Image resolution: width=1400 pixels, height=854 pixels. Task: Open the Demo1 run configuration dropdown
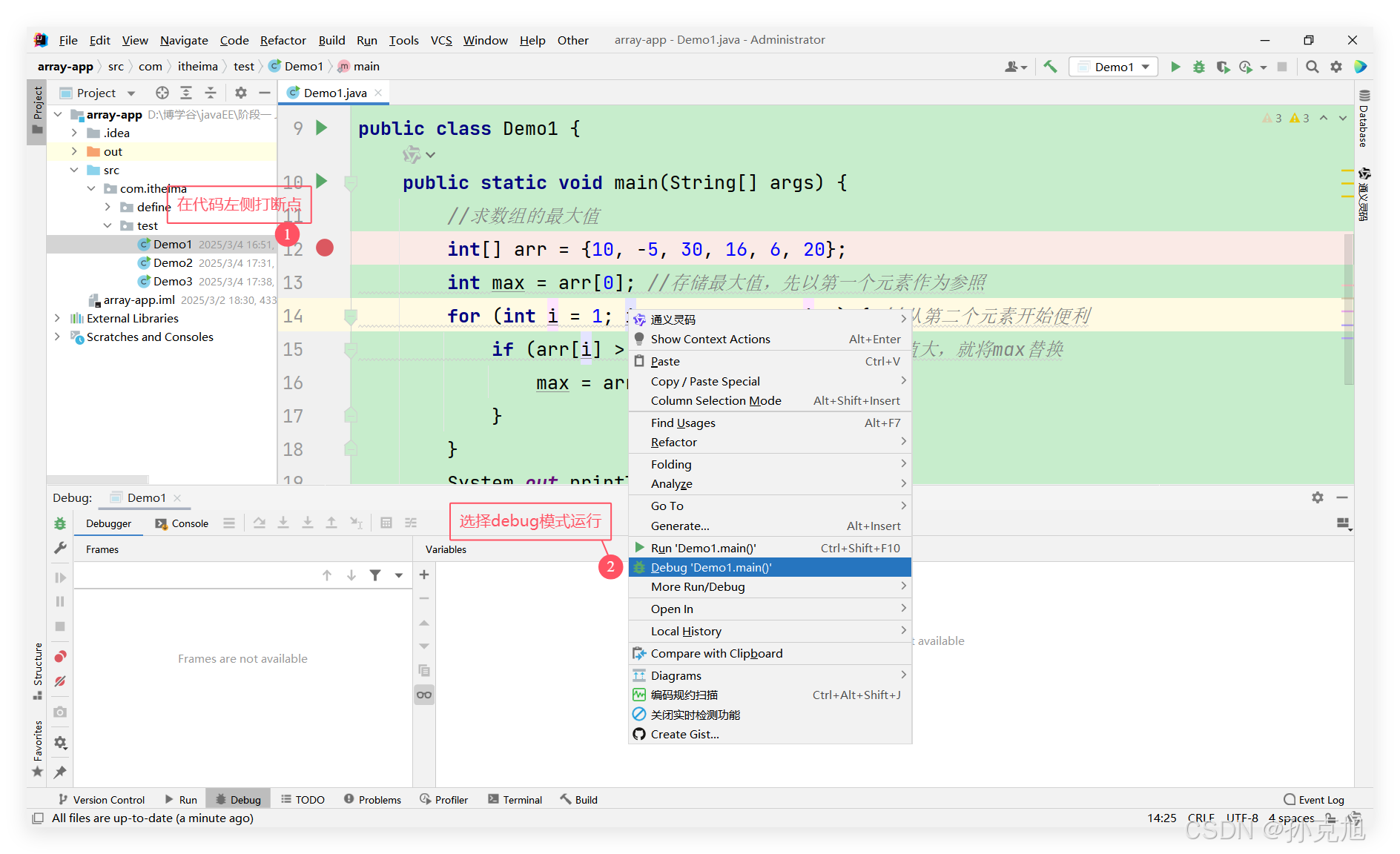[x=1114, y=67]
